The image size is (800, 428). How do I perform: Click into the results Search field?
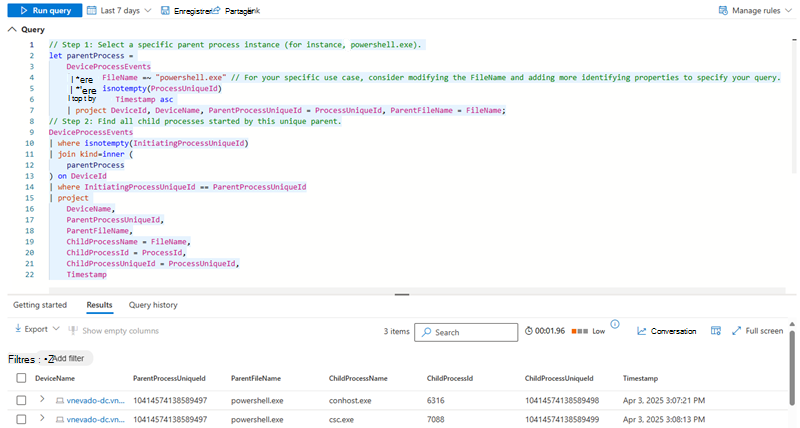pos(466,332)
